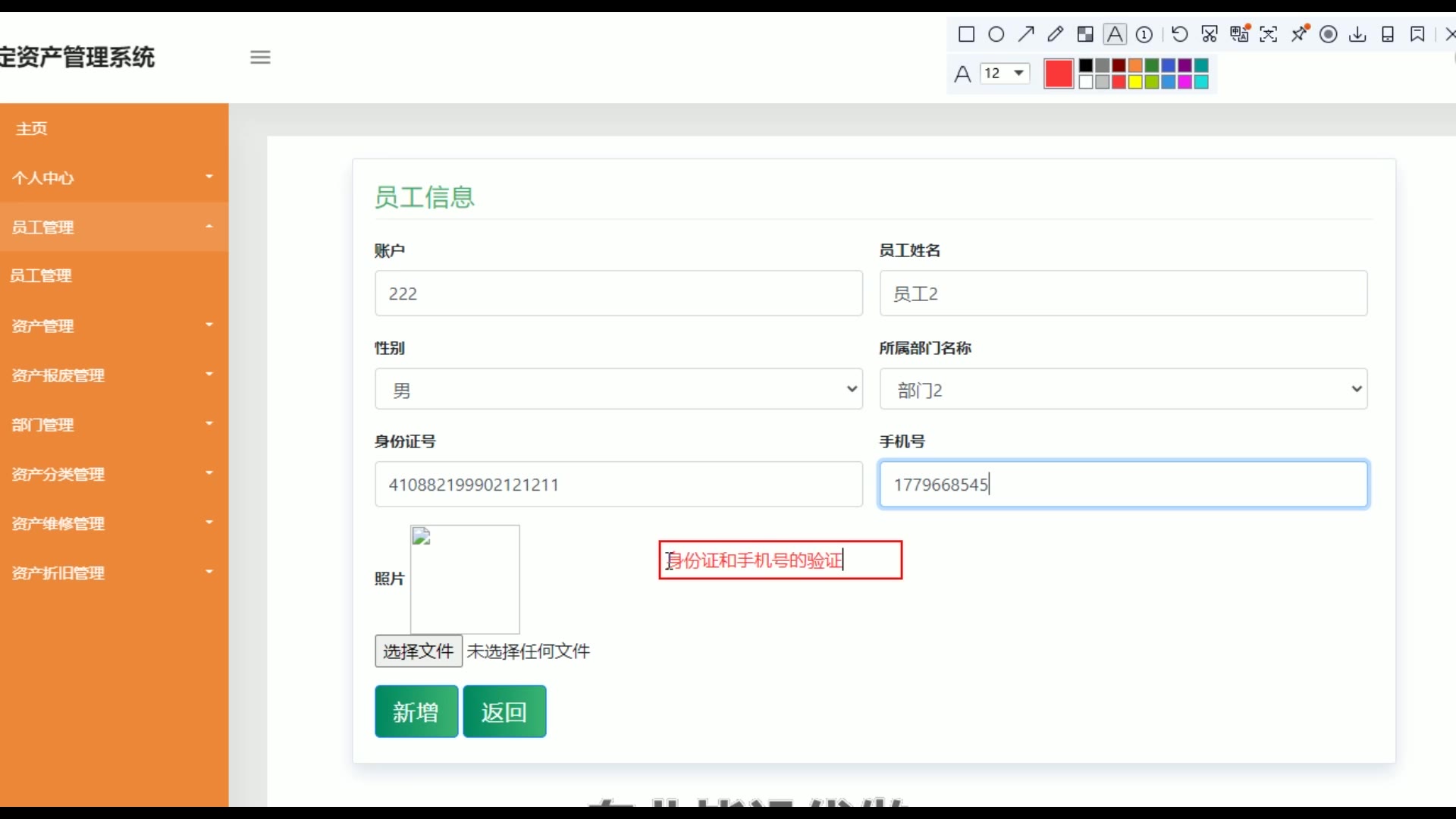Viewport: 1456px width, 819px height.
Task: Select the mosaic blur tool
Action: pos(1085,34)
